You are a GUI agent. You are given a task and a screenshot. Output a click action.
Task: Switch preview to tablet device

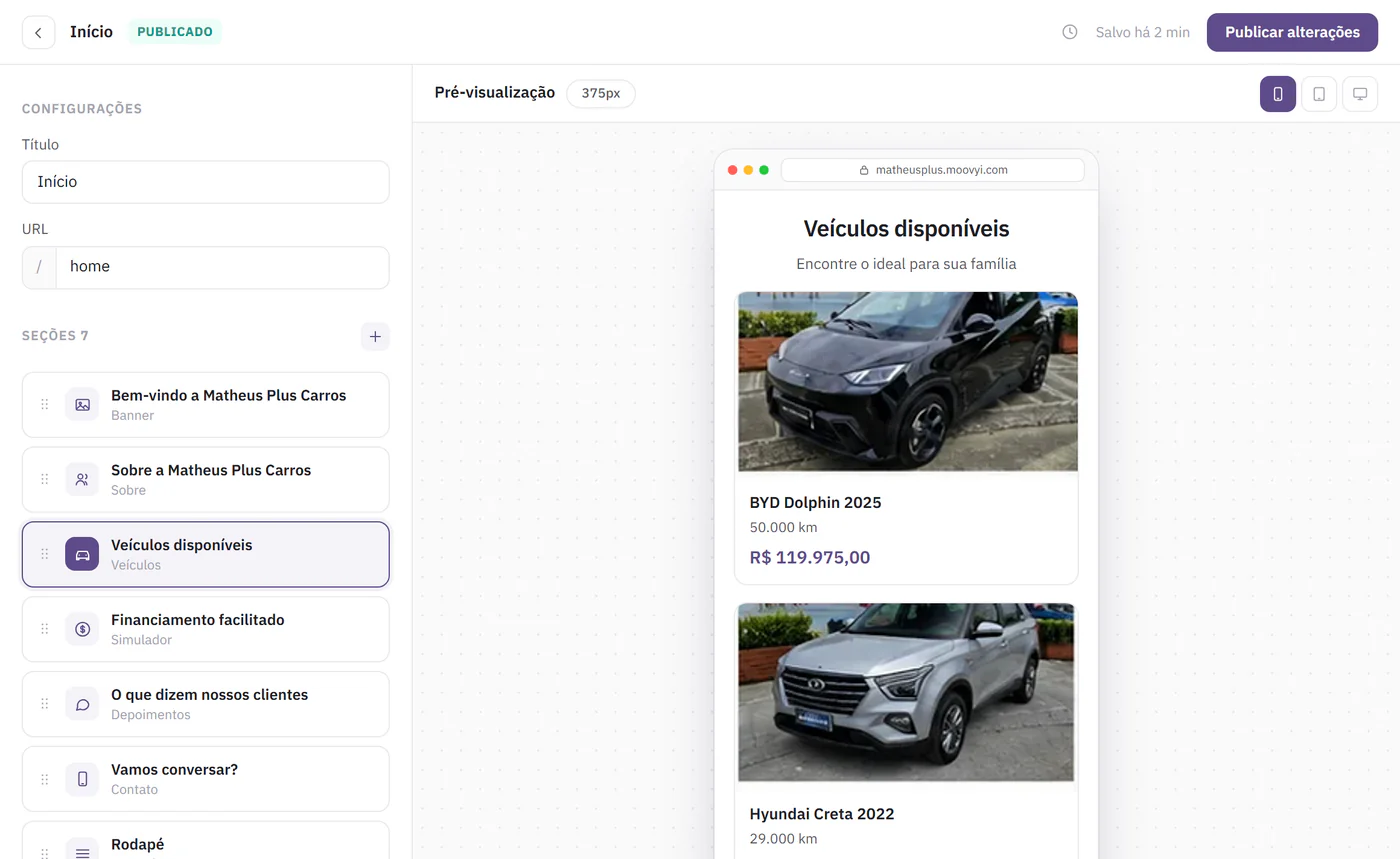click(x=1319, y=94)
